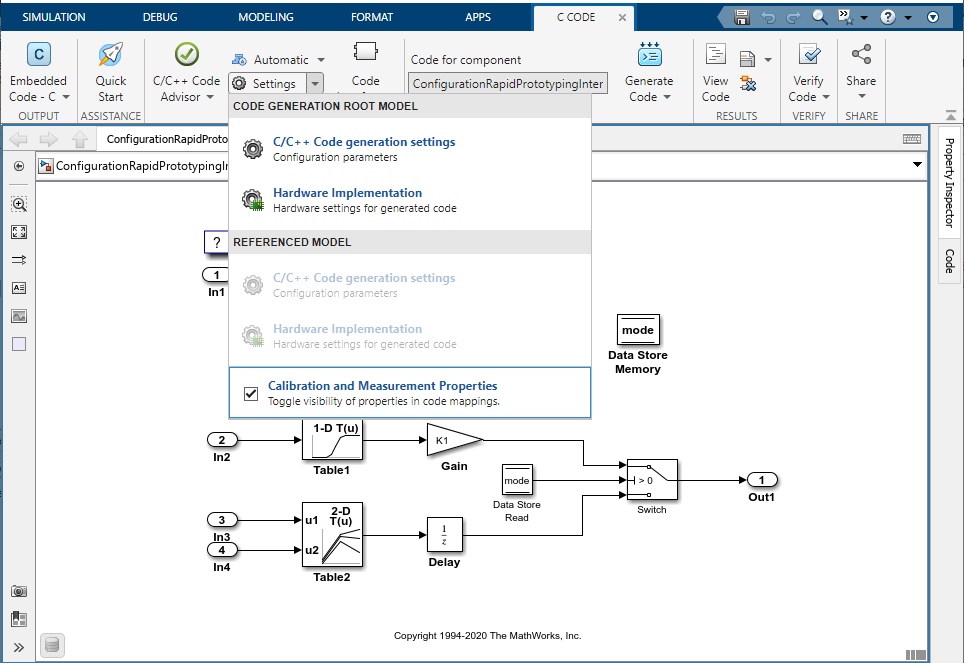
Task: Click the Fit to View icon
Action: click(18, 231)
